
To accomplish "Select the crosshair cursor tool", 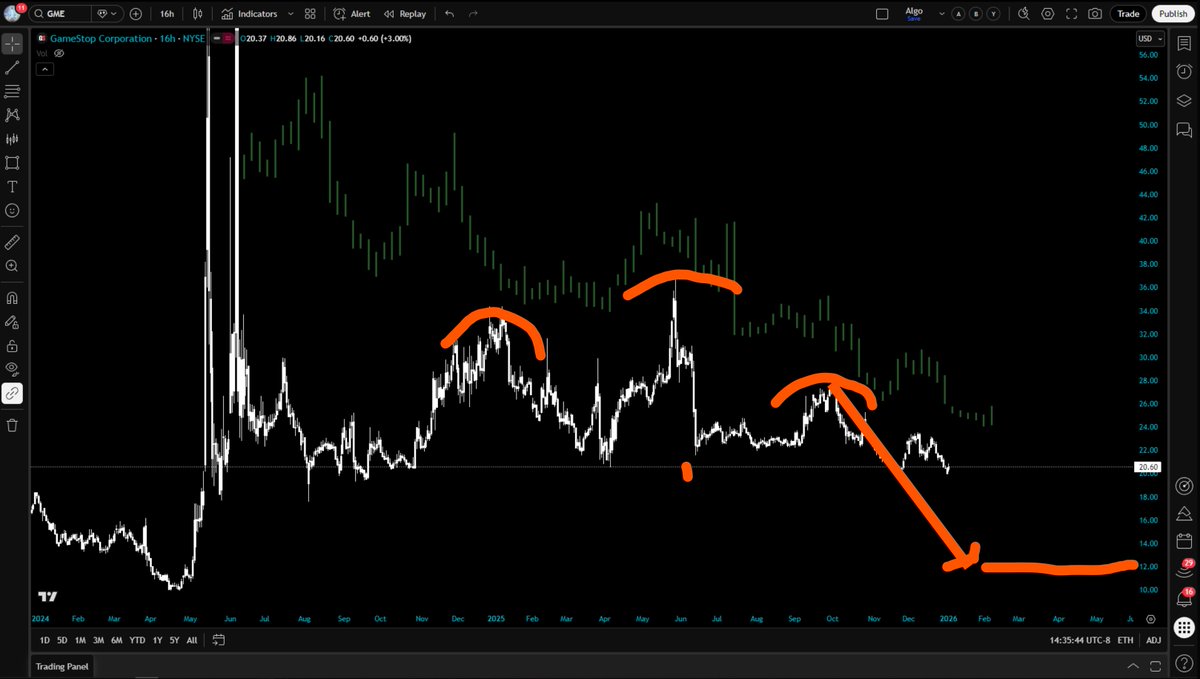I will tap(12, 44).
